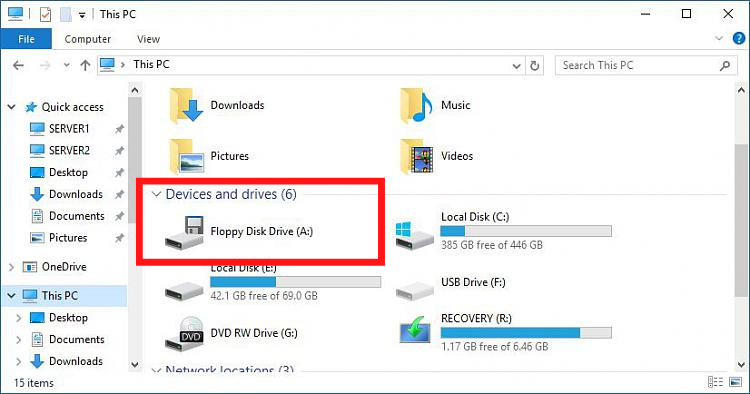Open the Help question mark icon

pyautogui.click(x=739, y=38)
